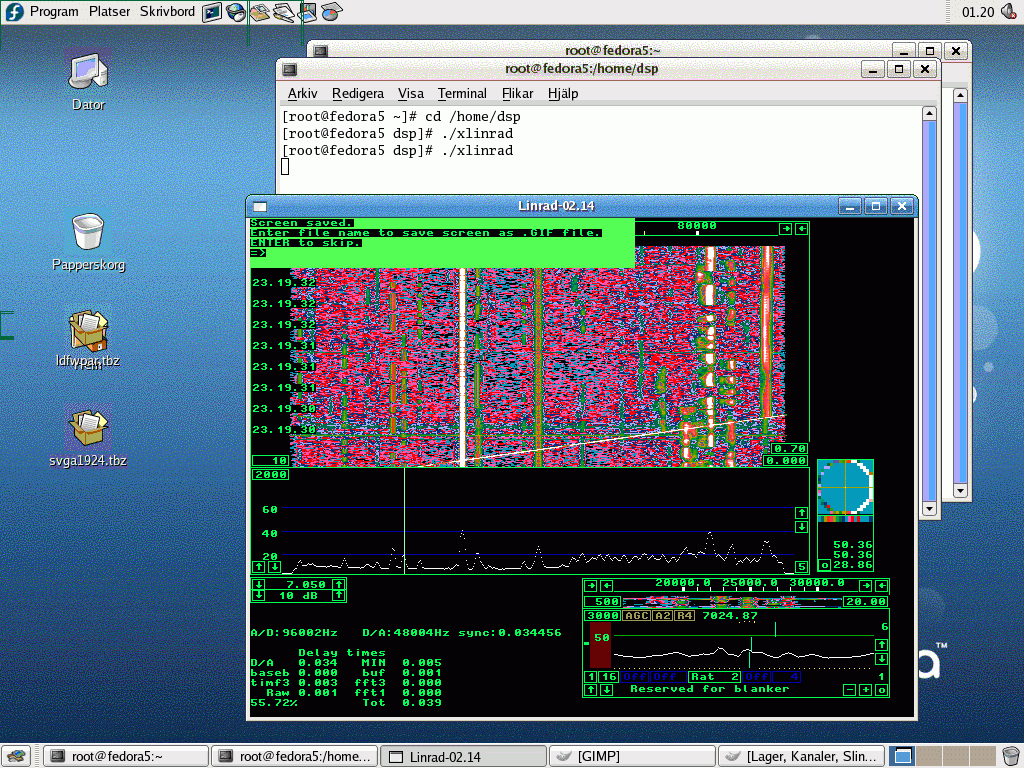Click the minus button in the baseband panel
This screenshot has height=768, width=1024.
coord(850,690)
